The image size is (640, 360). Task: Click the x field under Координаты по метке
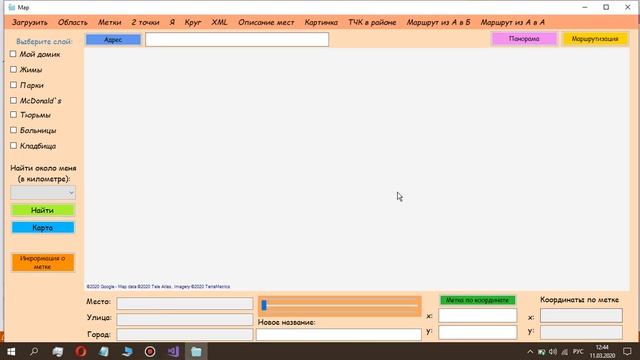581,316
